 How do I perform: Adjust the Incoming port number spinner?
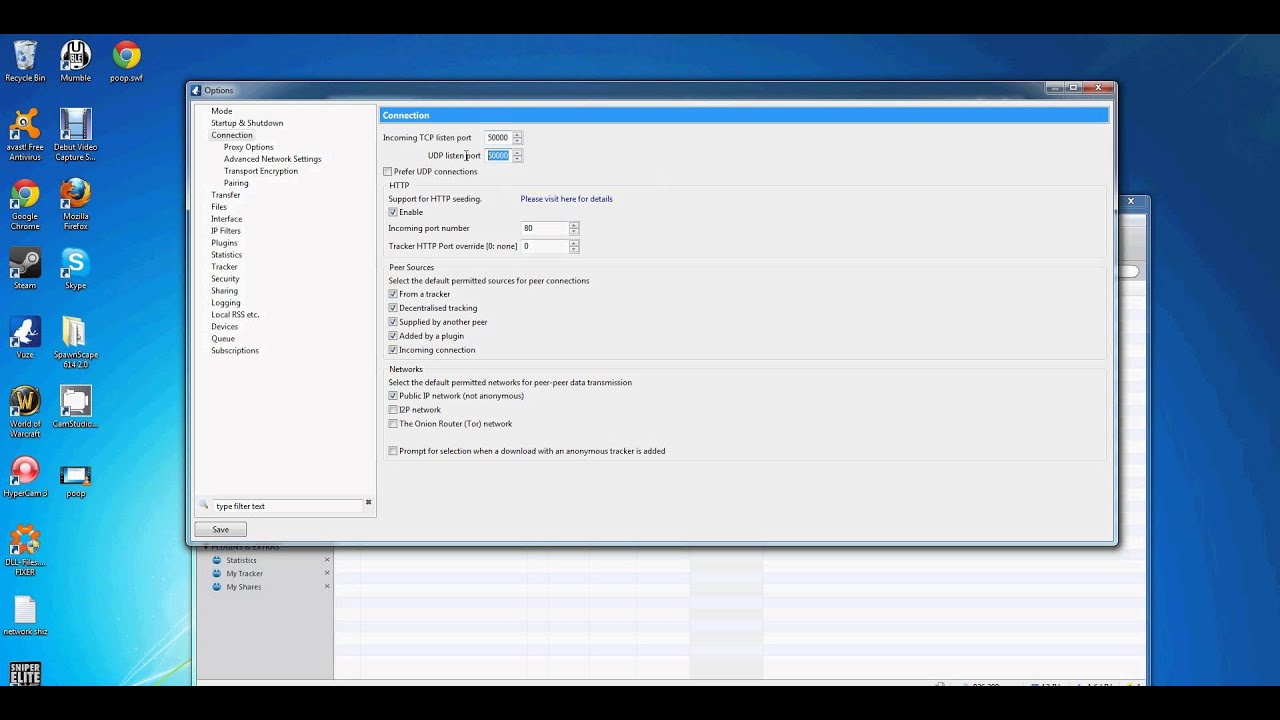tap(574, 228)
